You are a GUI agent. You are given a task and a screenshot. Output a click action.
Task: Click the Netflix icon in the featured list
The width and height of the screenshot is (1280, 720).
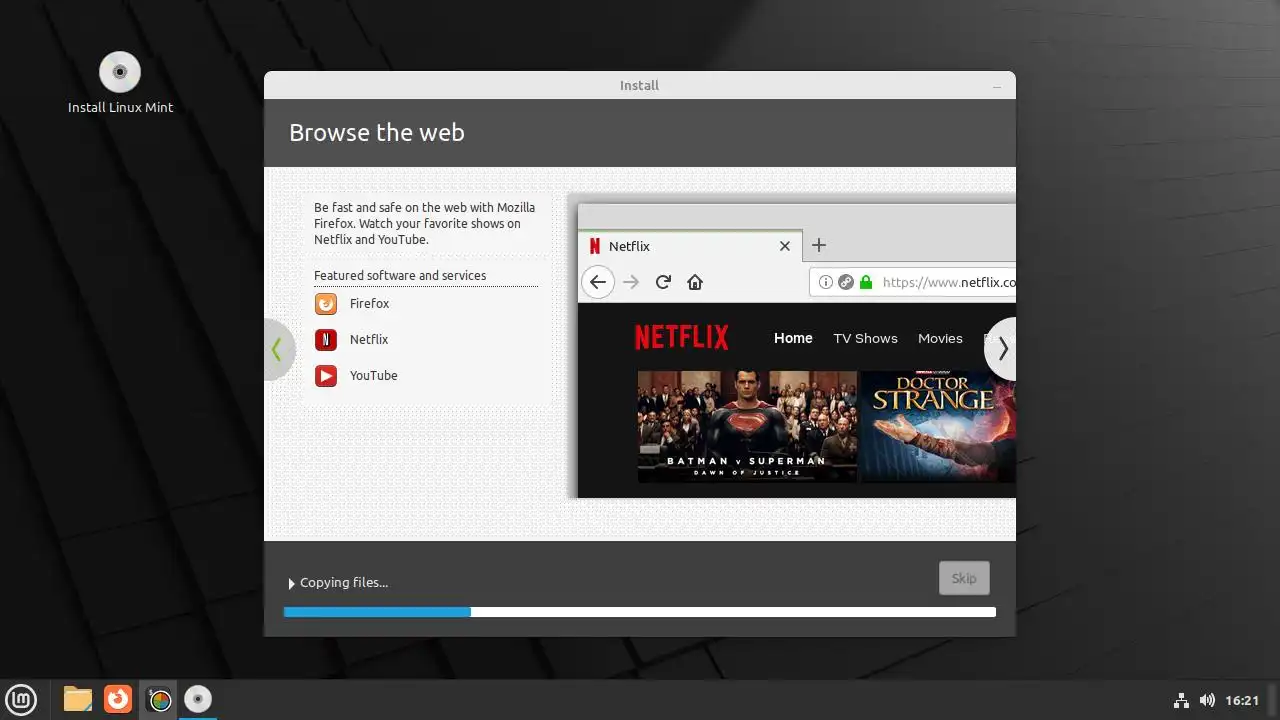click(326, 340)
